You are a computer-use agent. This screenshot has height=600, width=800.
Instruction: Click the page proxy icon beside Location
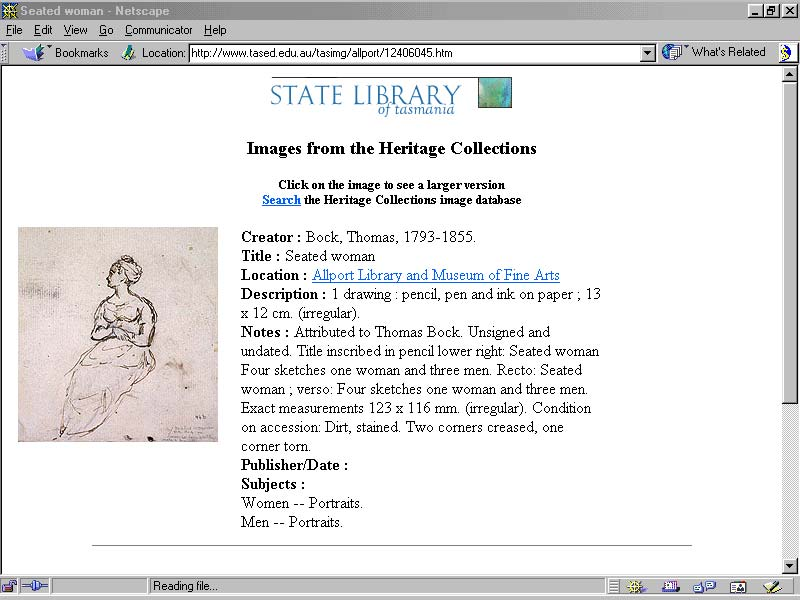[x=128, y=53]
